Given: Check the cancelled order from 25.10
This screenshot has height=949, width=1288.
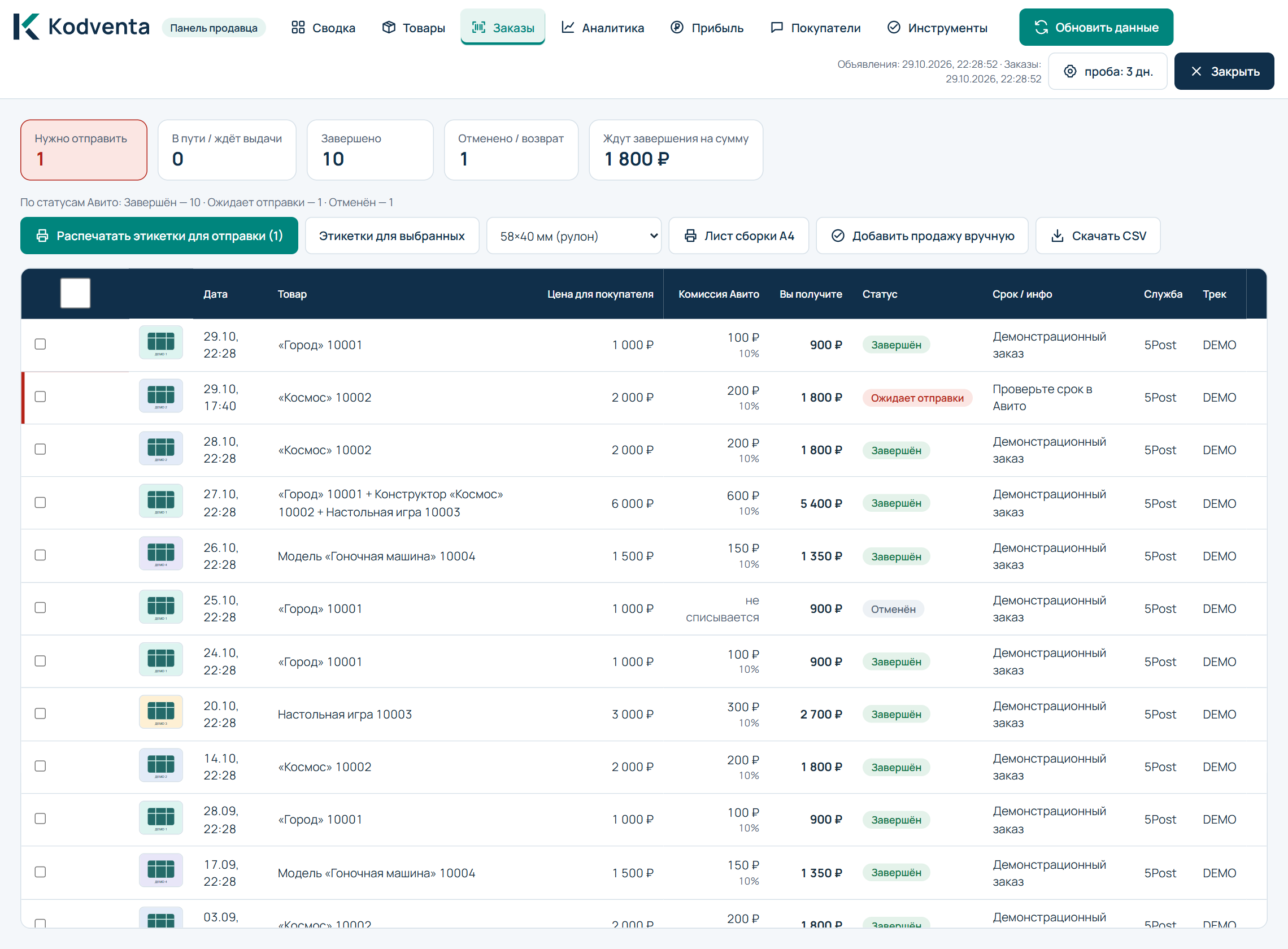Looking at the screenshot, I should point(40,608).
